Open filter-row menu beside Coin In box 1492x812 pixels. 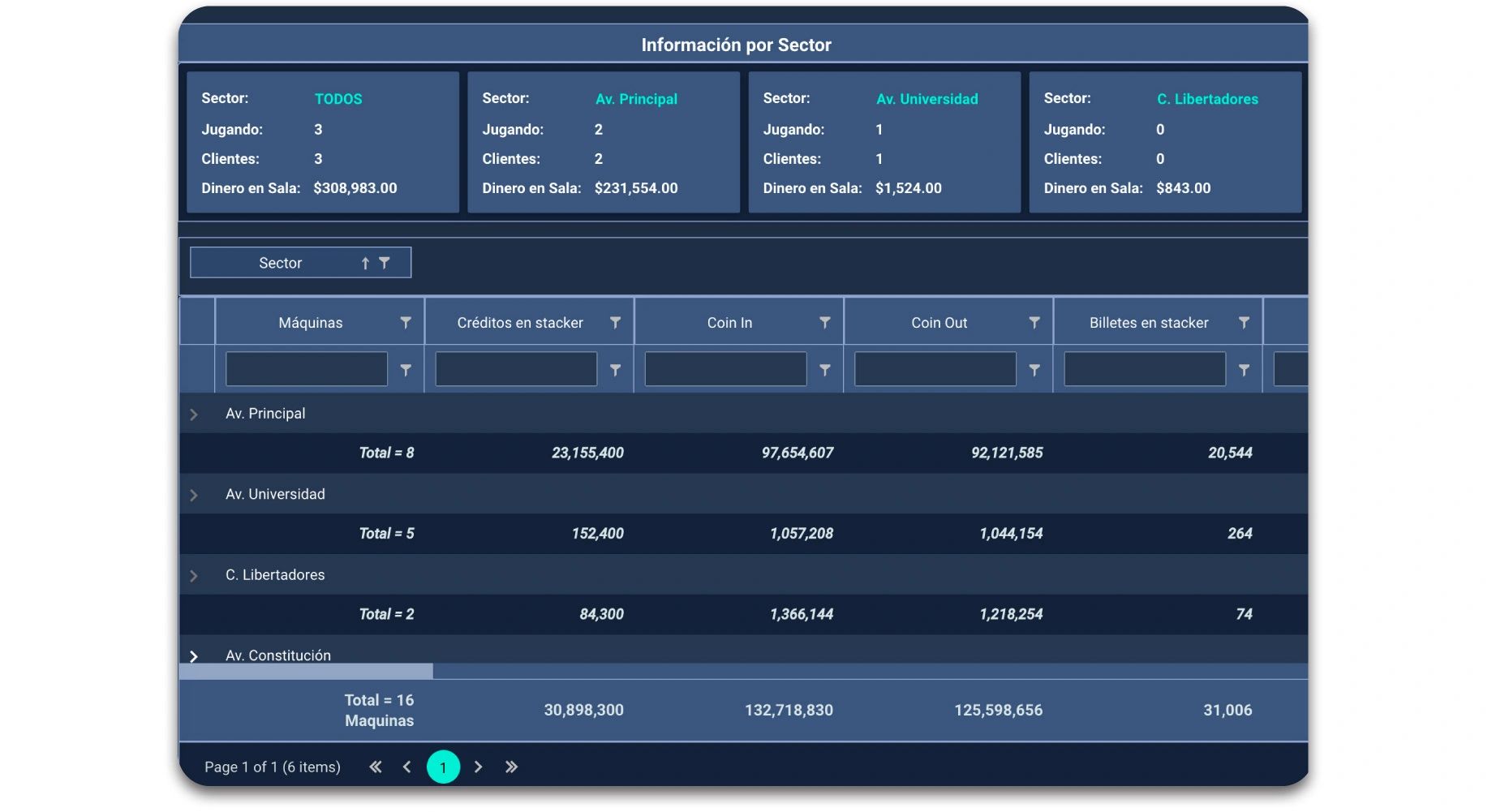824,370
